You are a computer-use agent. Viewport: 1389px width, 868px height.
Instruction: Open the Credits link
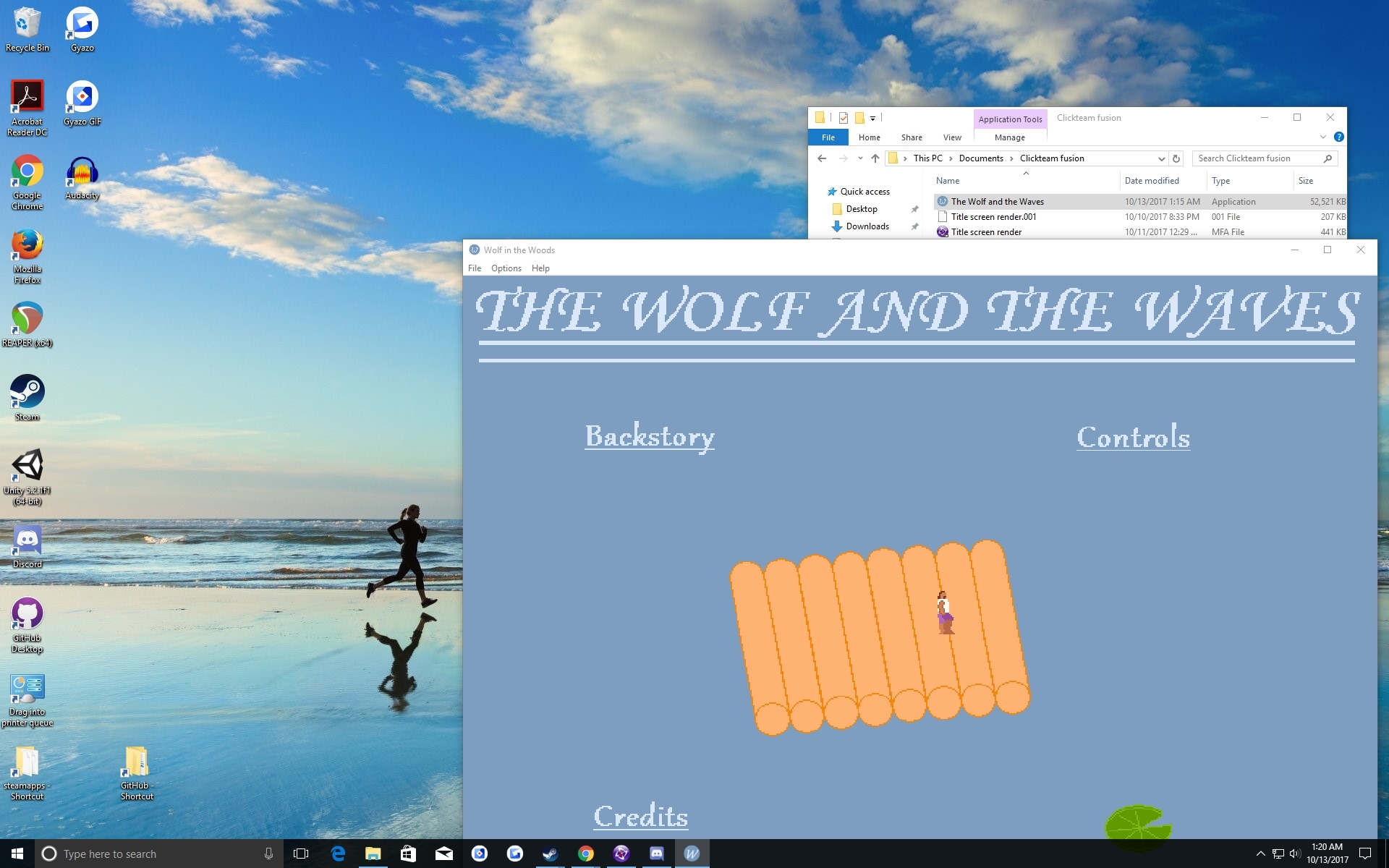(640, 816)
